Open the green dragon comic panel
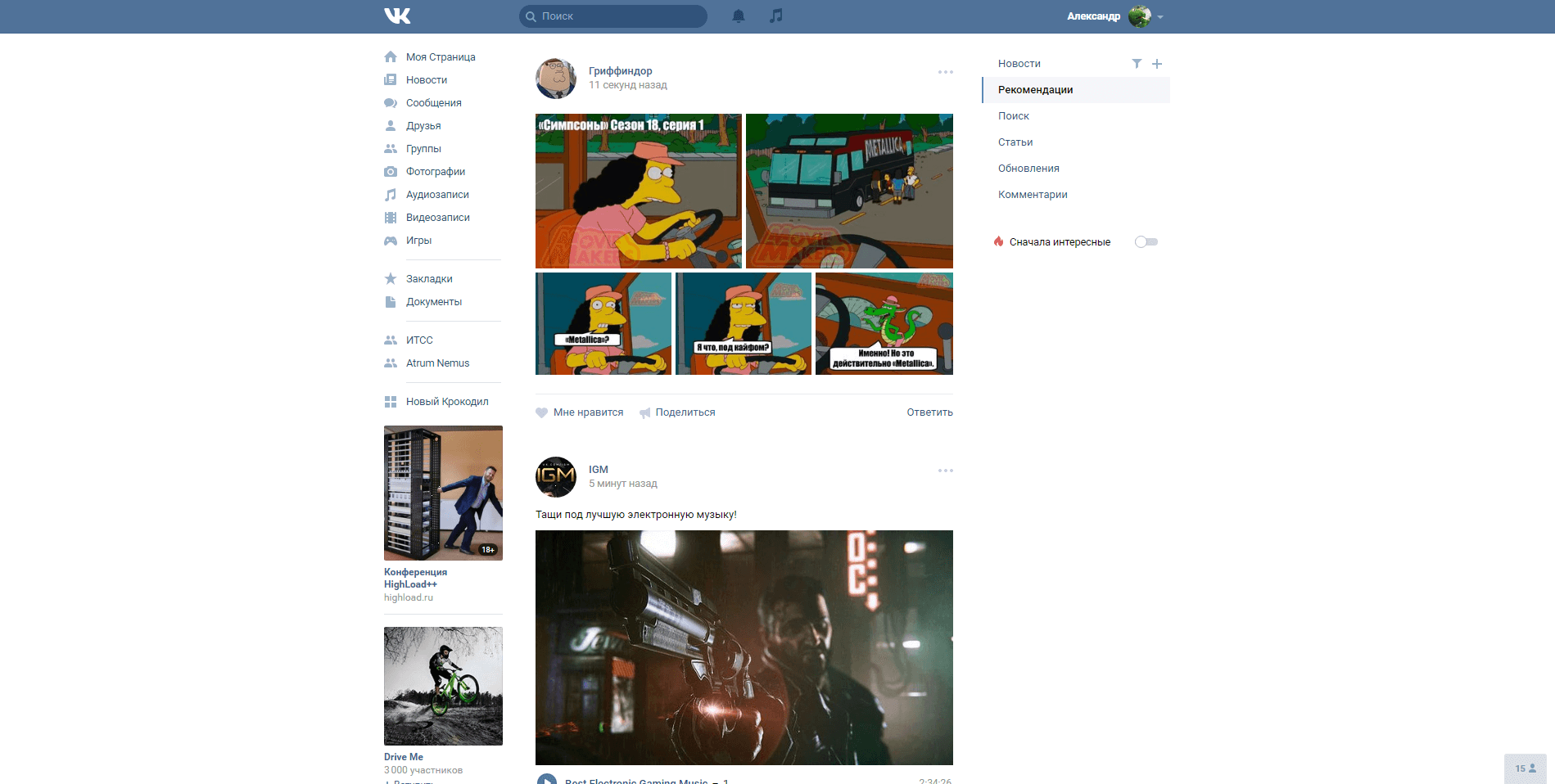This screenshot has height=784, width=1555. [884, 324]
